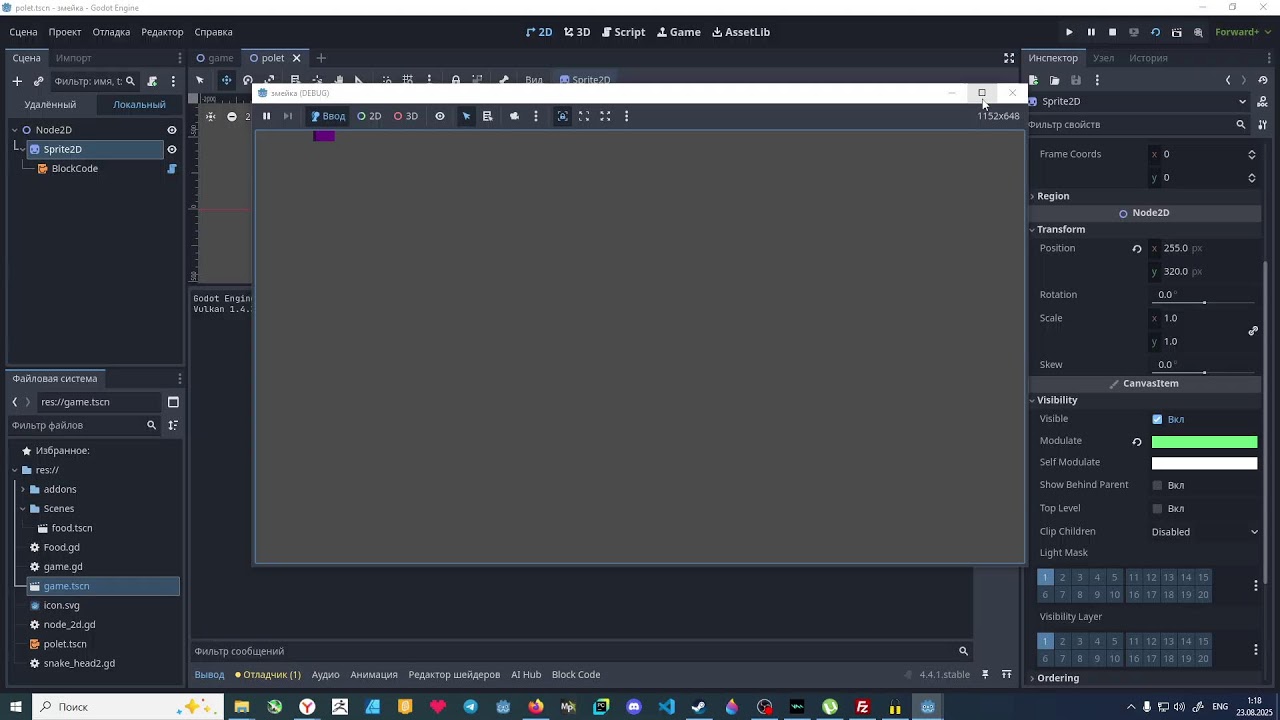The width and height of the screenshot is (1280, 720).
Task: Suspend the game with embedded pause button
Action: (266, 116)
